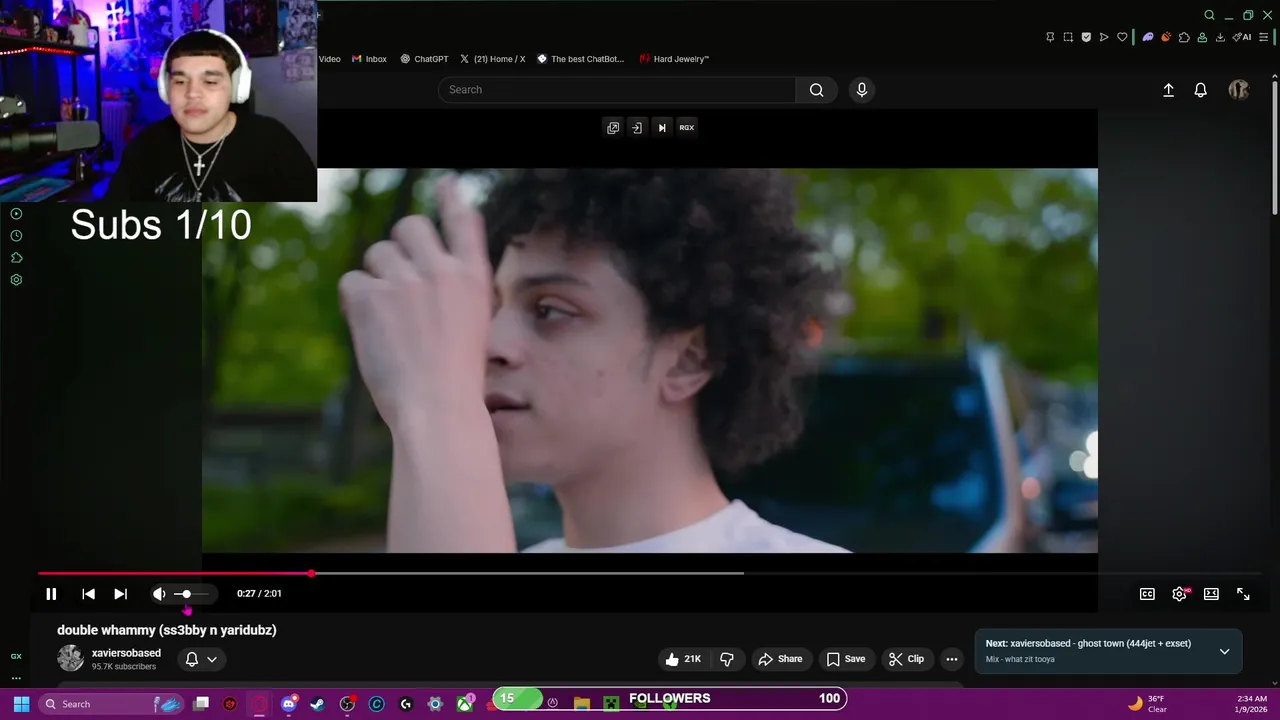Open the player settings gear
Screen dimensions: 1280x720
[1179, 594]
